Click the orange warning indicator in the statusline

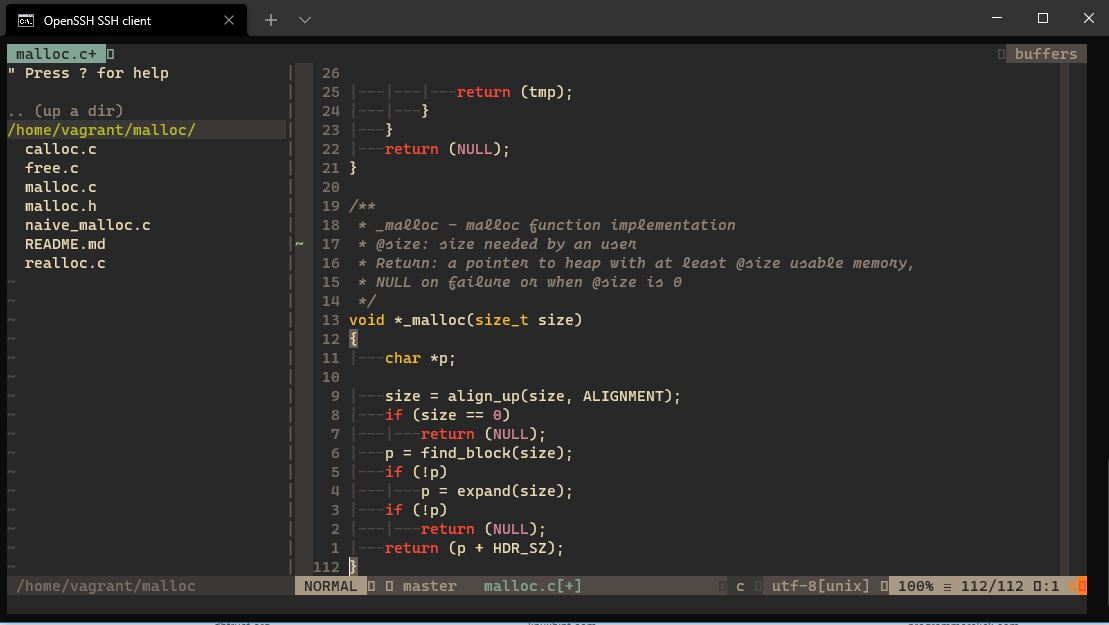click(x=1078, y=586)
